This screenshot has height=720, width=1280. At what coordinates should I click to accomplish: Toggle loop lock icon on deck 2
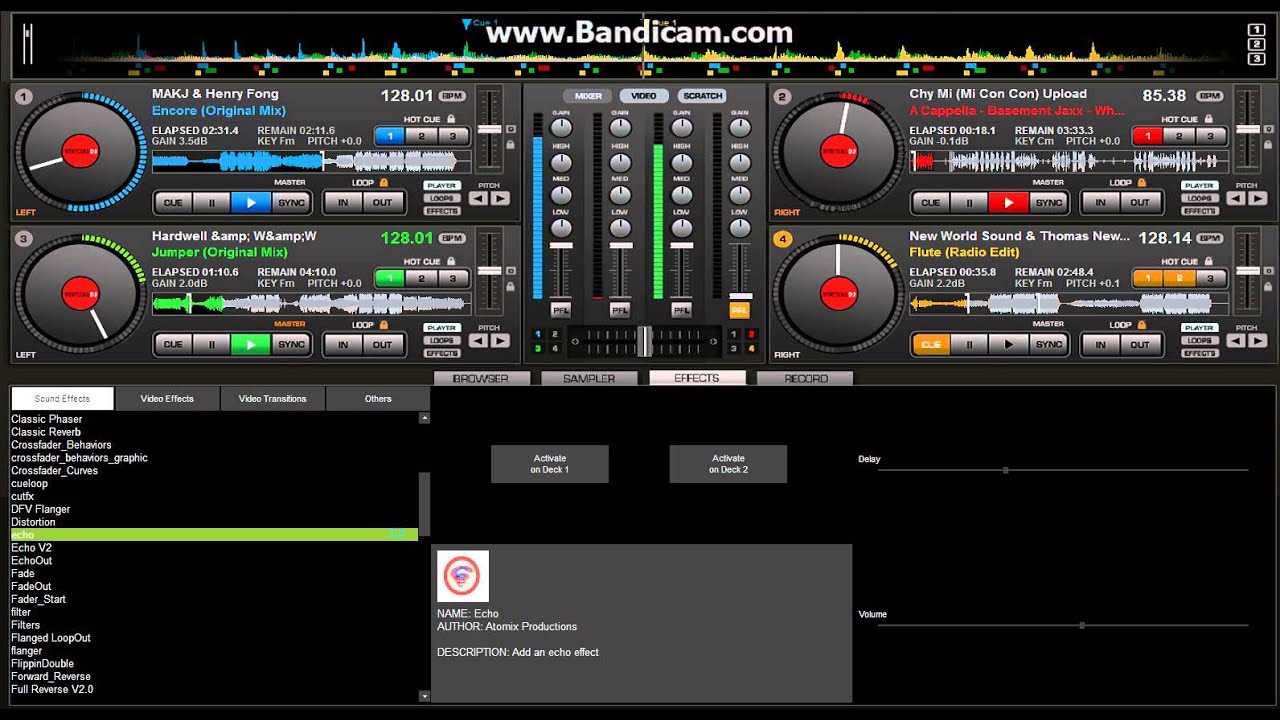point(1140,183)
